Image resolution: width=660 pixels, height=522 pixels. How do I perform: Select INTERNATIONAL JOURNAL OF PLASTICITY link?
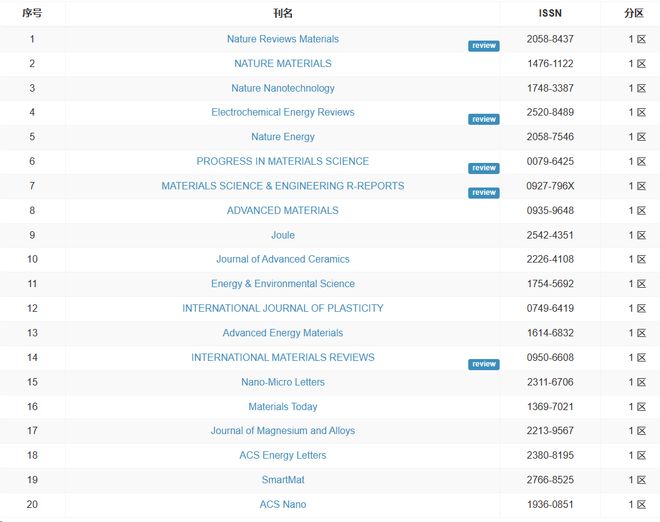pyautogui.click(x=282, y=309)
